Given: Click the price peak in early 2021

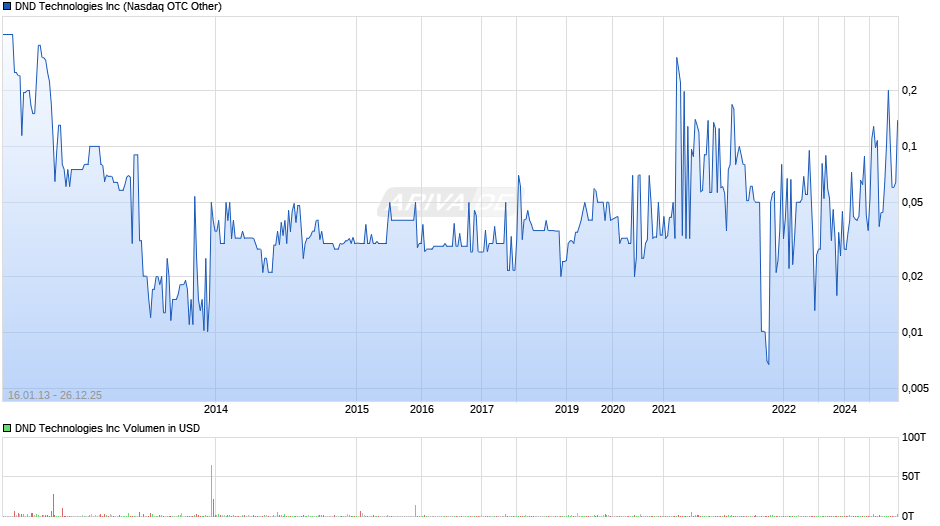Looking at the screenshot, I should pyautogui.click(x=677, y=58).
